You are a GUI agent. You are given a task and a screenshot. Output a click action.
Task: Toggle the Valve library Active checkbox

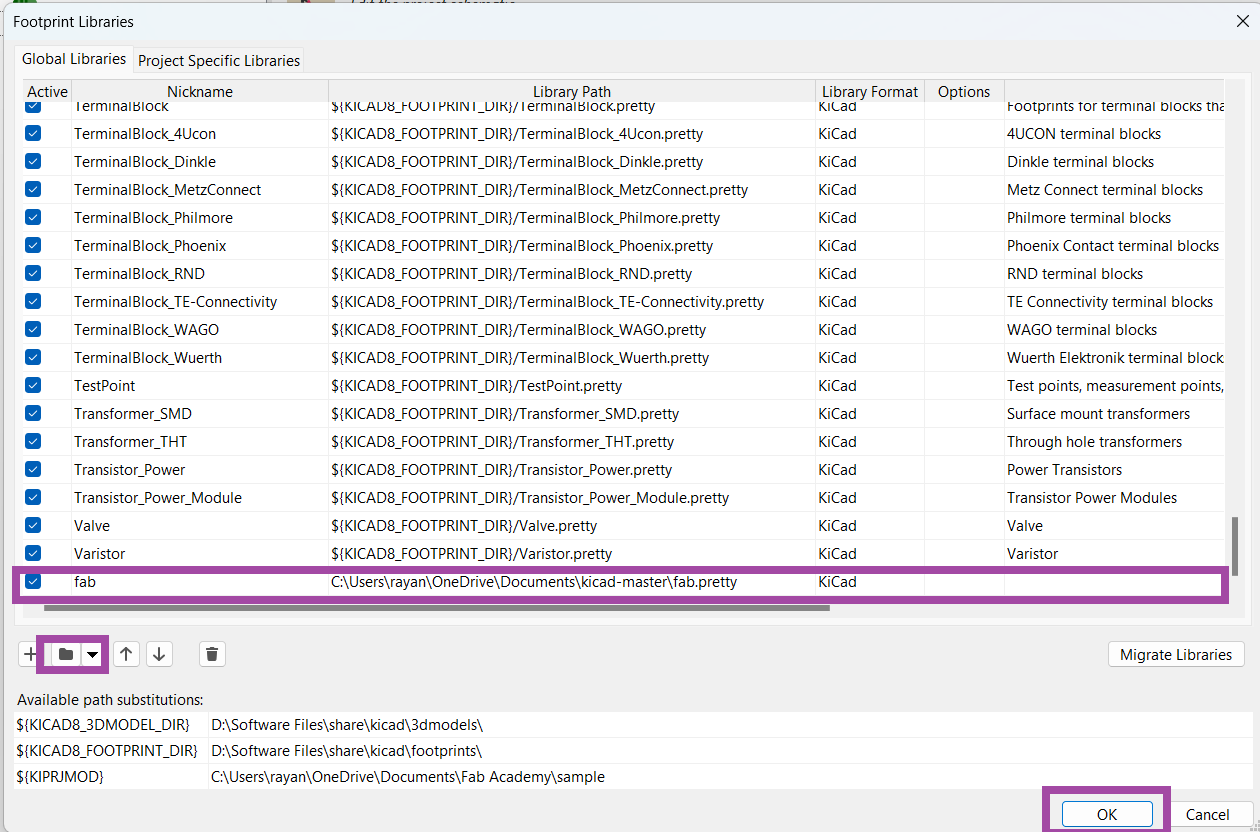(x=33, y=525)
